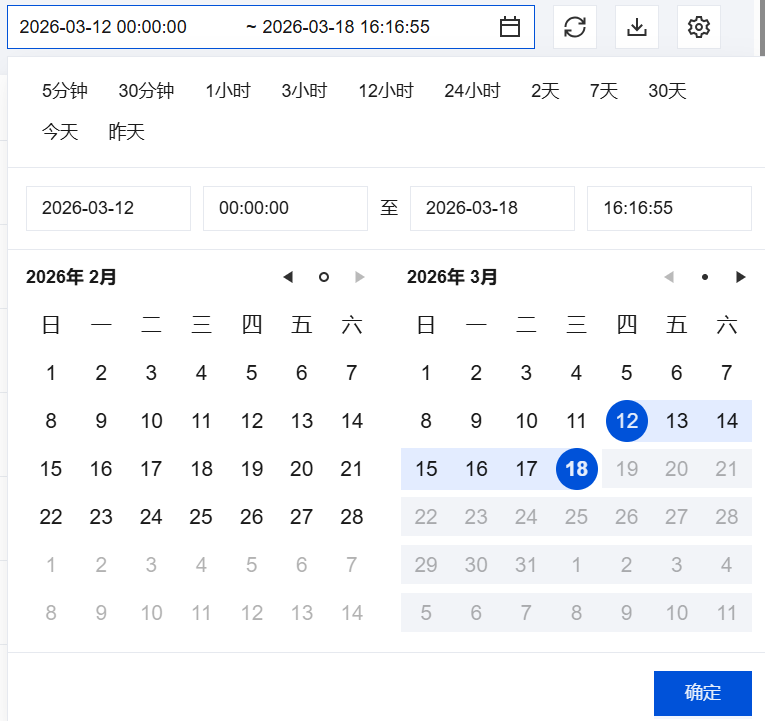This screenshot has height=721, width=765.
Task: Open settings via the gear icon
Action: (699, 27)
